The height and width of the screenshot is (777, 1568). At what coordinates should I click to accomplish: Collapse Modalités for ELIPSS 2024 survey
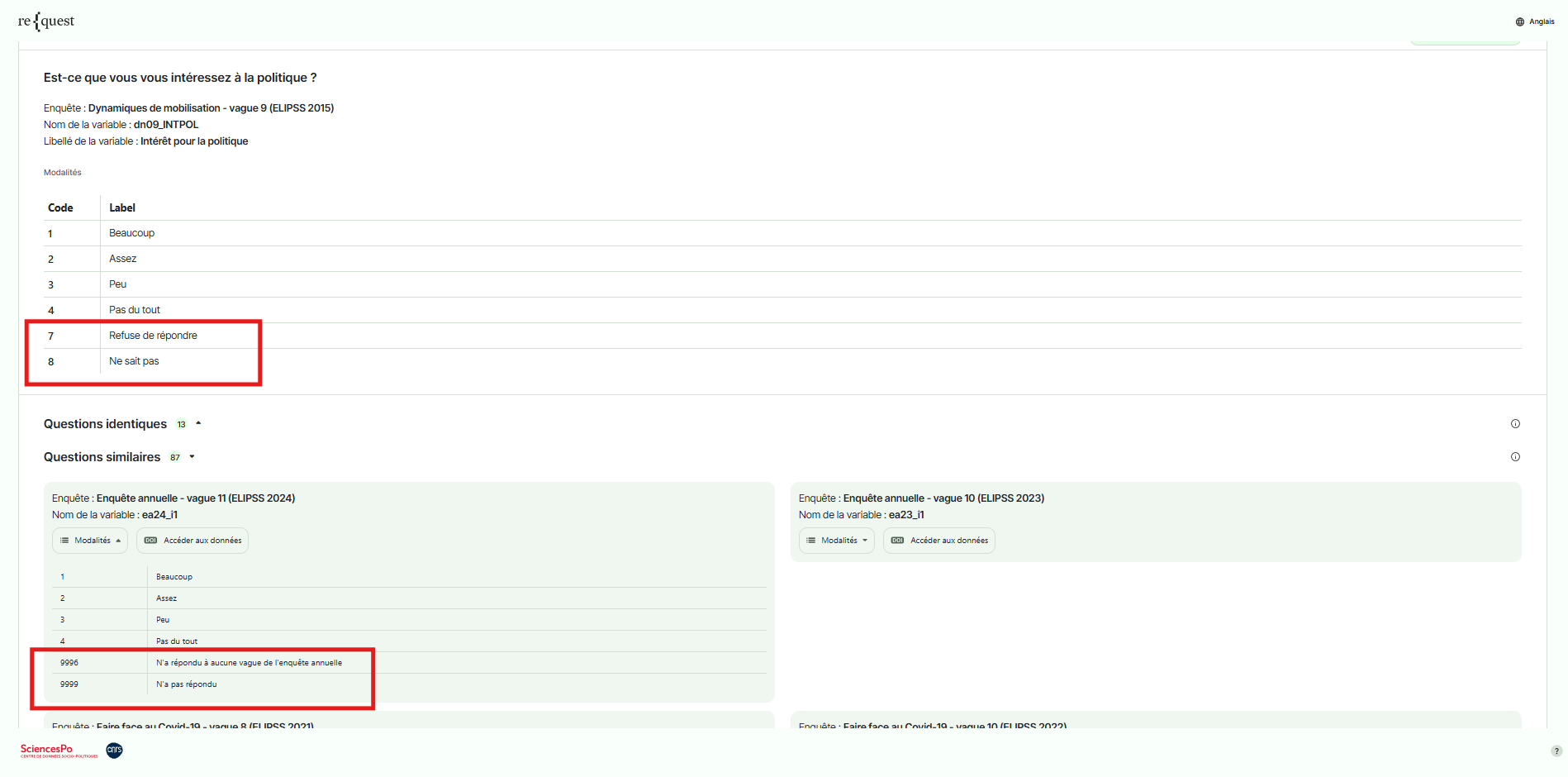tap(91, 541)
